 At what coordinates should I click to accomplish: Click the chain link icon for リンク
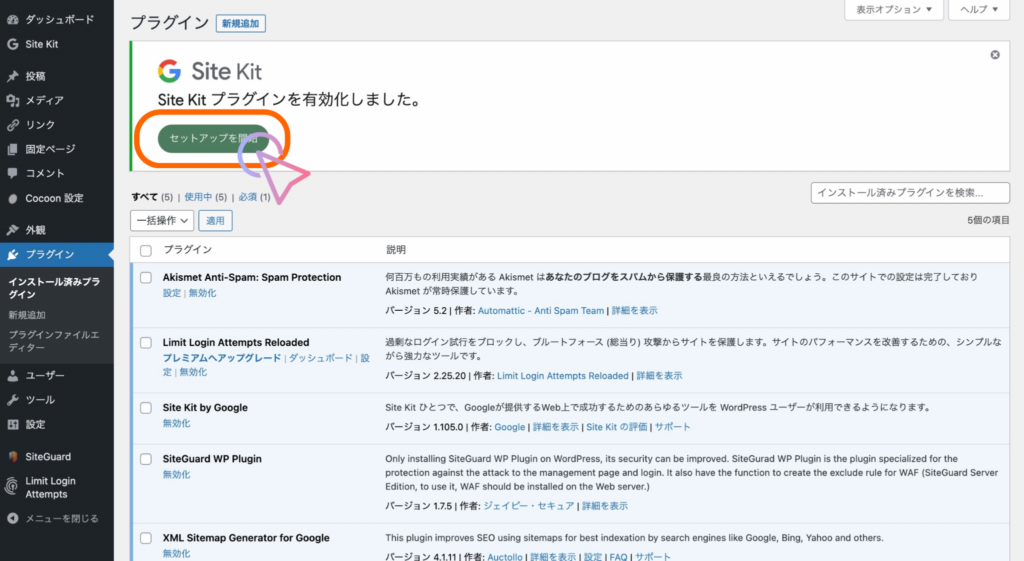(x=12, y=125)
